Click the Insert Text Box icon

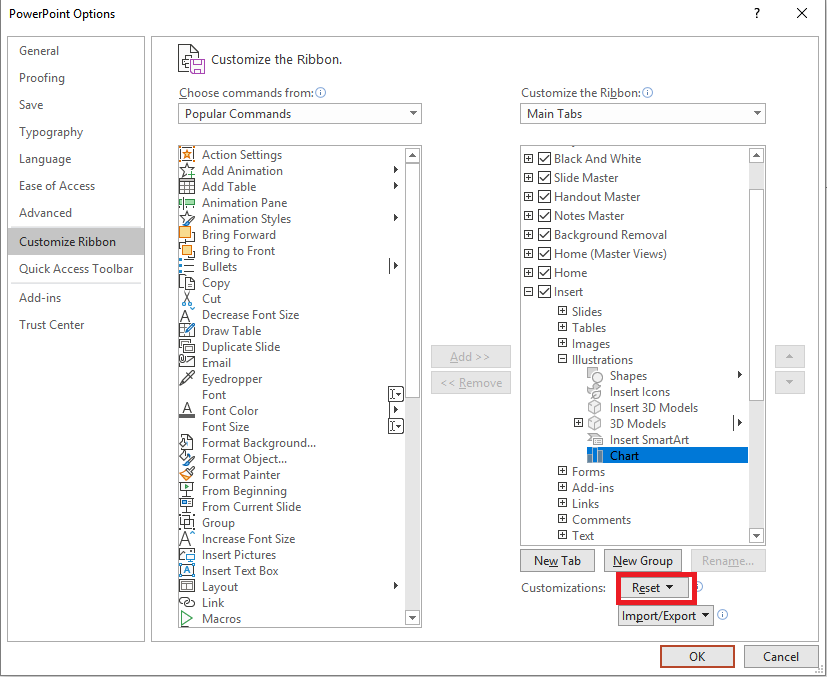point(187,570)
